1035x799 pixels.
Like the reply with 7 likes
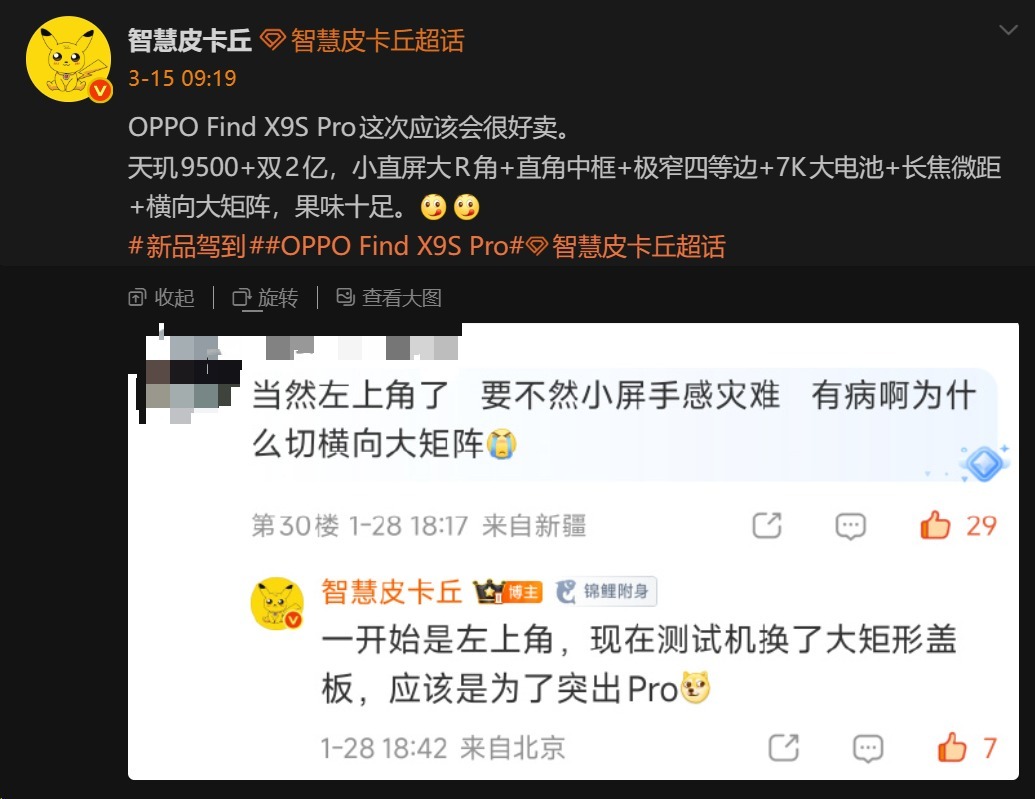(x=966, y=748)
